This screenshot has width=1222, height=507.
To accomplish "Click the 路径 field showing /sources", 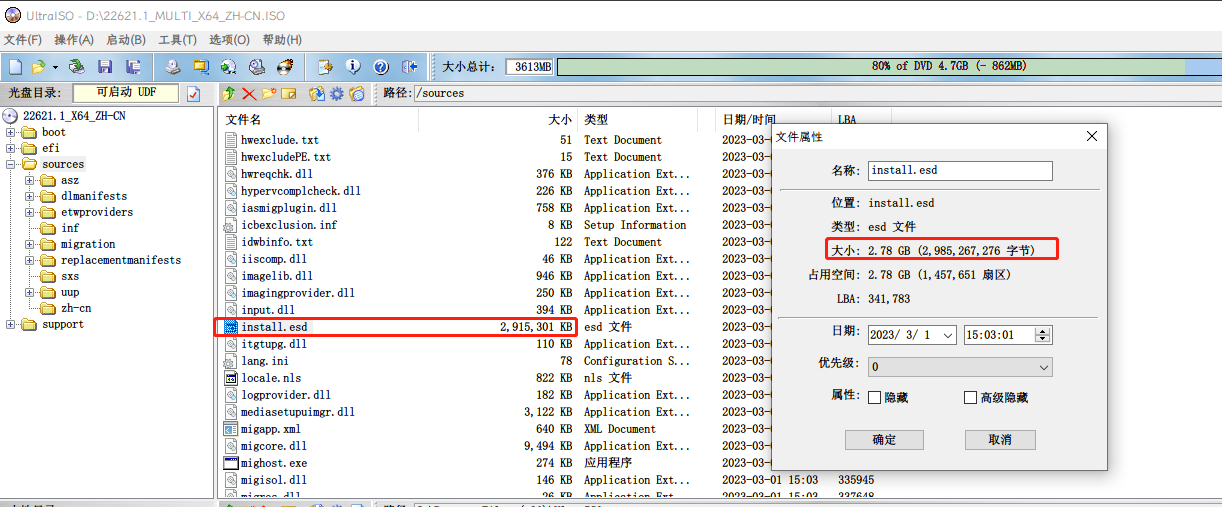I will (x=816, y=93).
